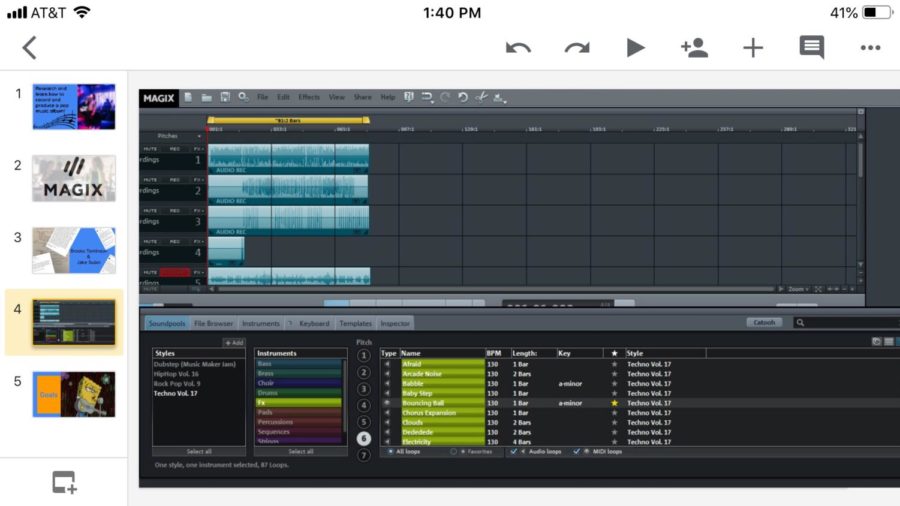This screenshot has width=900, height=506.
Task: Switch to the Inspector tab
Action: pyautogui.click(x=395, y=324)
